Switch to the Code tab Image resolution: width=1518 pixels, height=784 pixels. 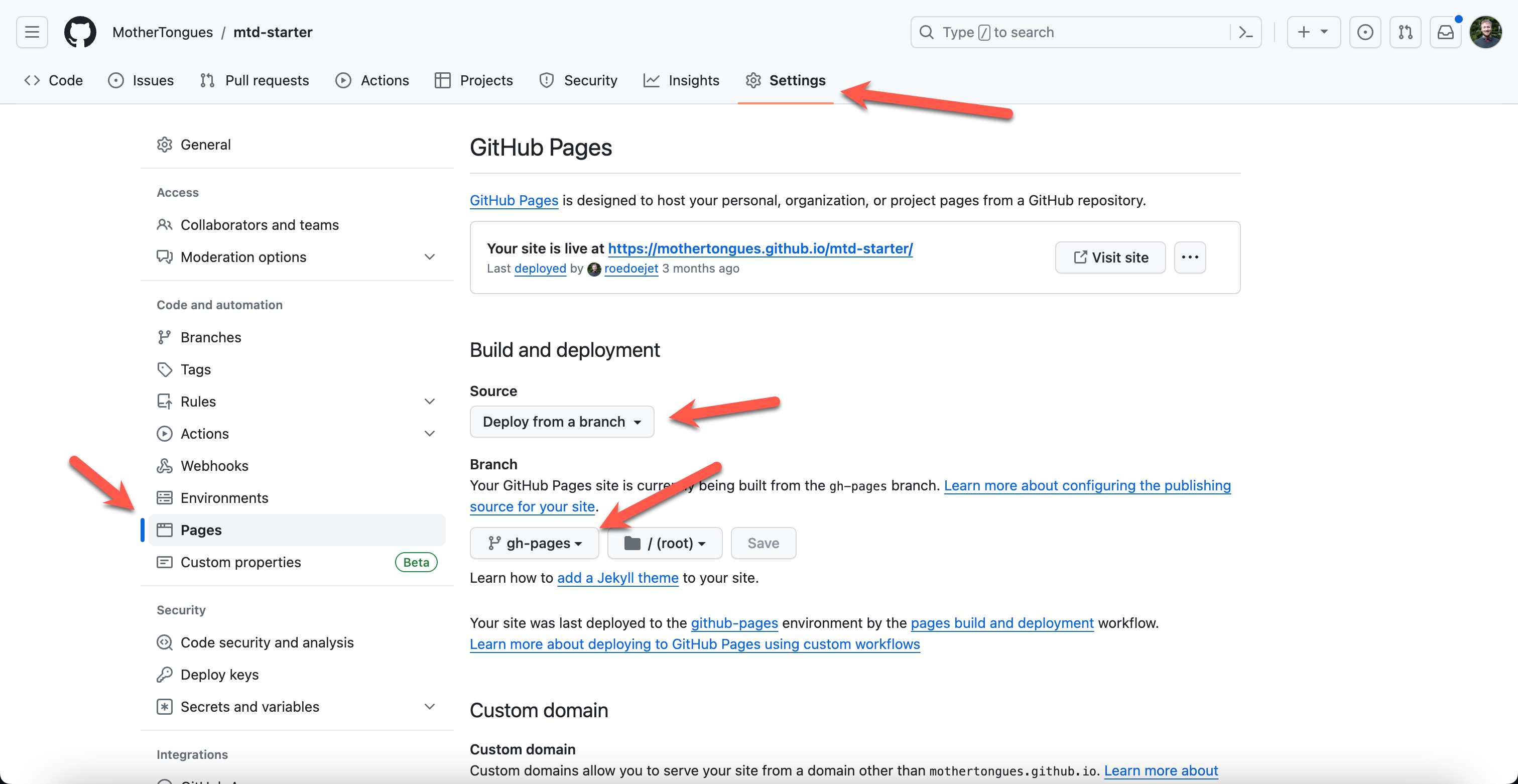coord(53,80)
